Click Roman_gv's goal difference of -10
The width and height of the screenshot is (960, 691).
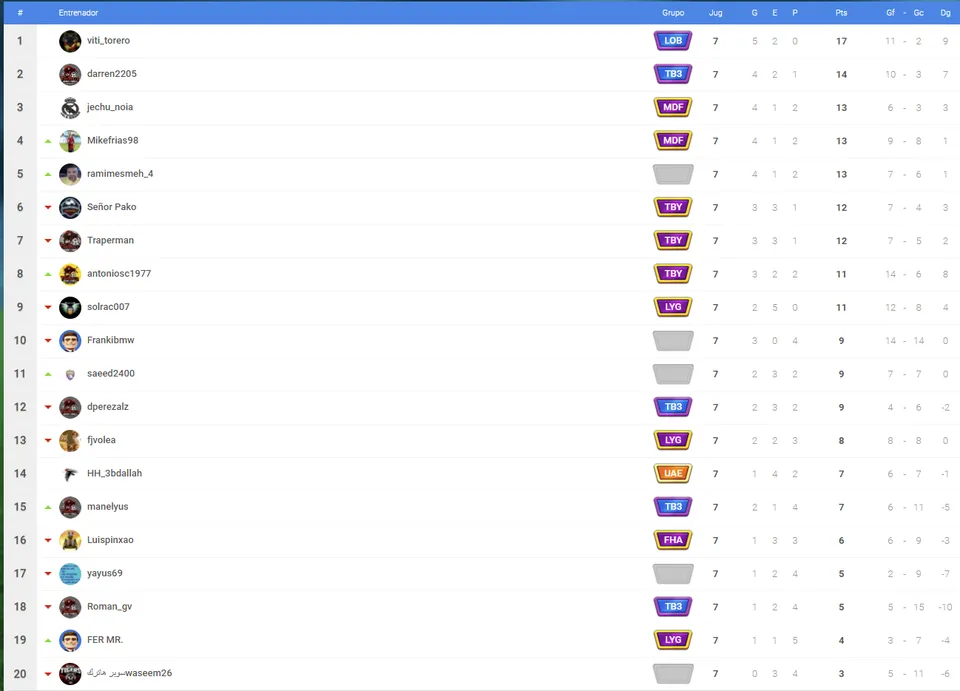pos(945,607)
